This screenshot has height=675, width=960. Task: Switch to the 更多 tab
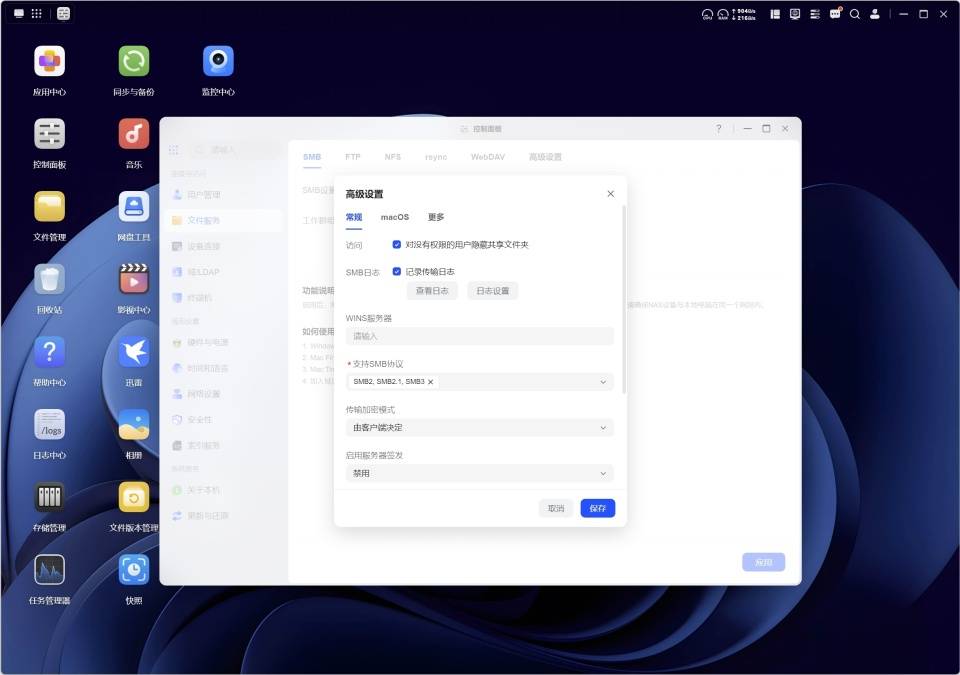[x=436, y=217]
